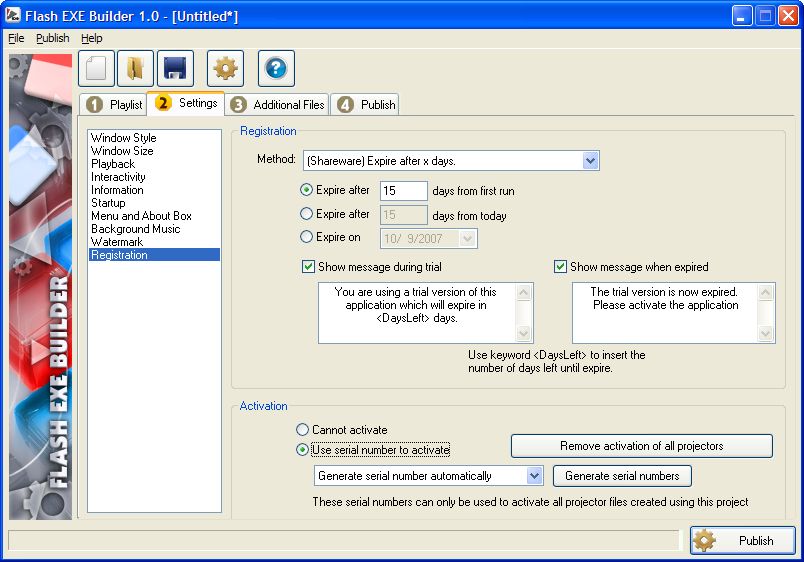Viewport: 804px width, 562px height.
Task: Click the Flash EXE Builder title bar icon
Action: click(x=13, y=15)
